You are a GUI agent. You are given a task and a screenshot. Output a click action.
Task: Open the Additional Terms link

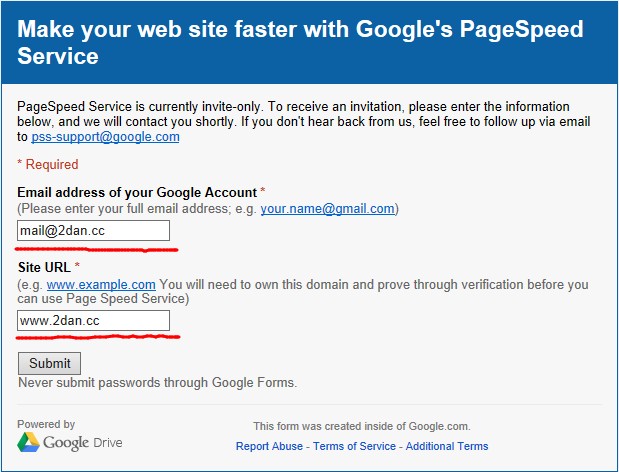coord(447,446)
